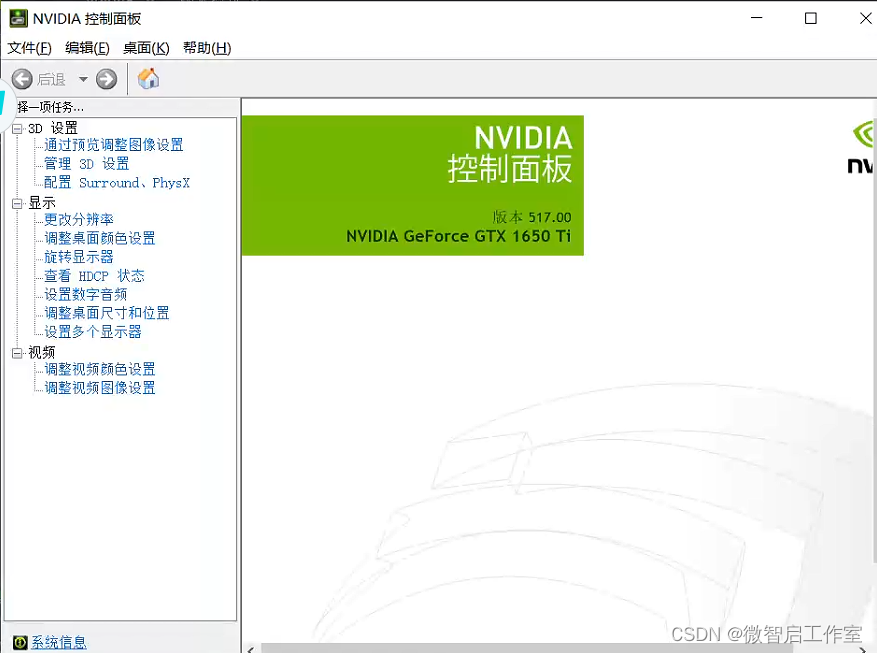Select 通过预览调整图像设置

(114, 145)
